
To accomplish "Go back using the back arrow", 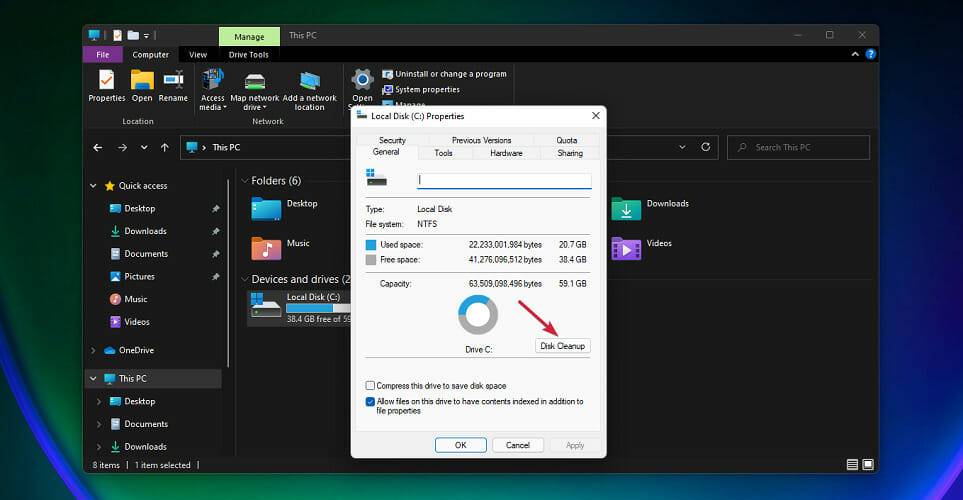I will [98, 147].
